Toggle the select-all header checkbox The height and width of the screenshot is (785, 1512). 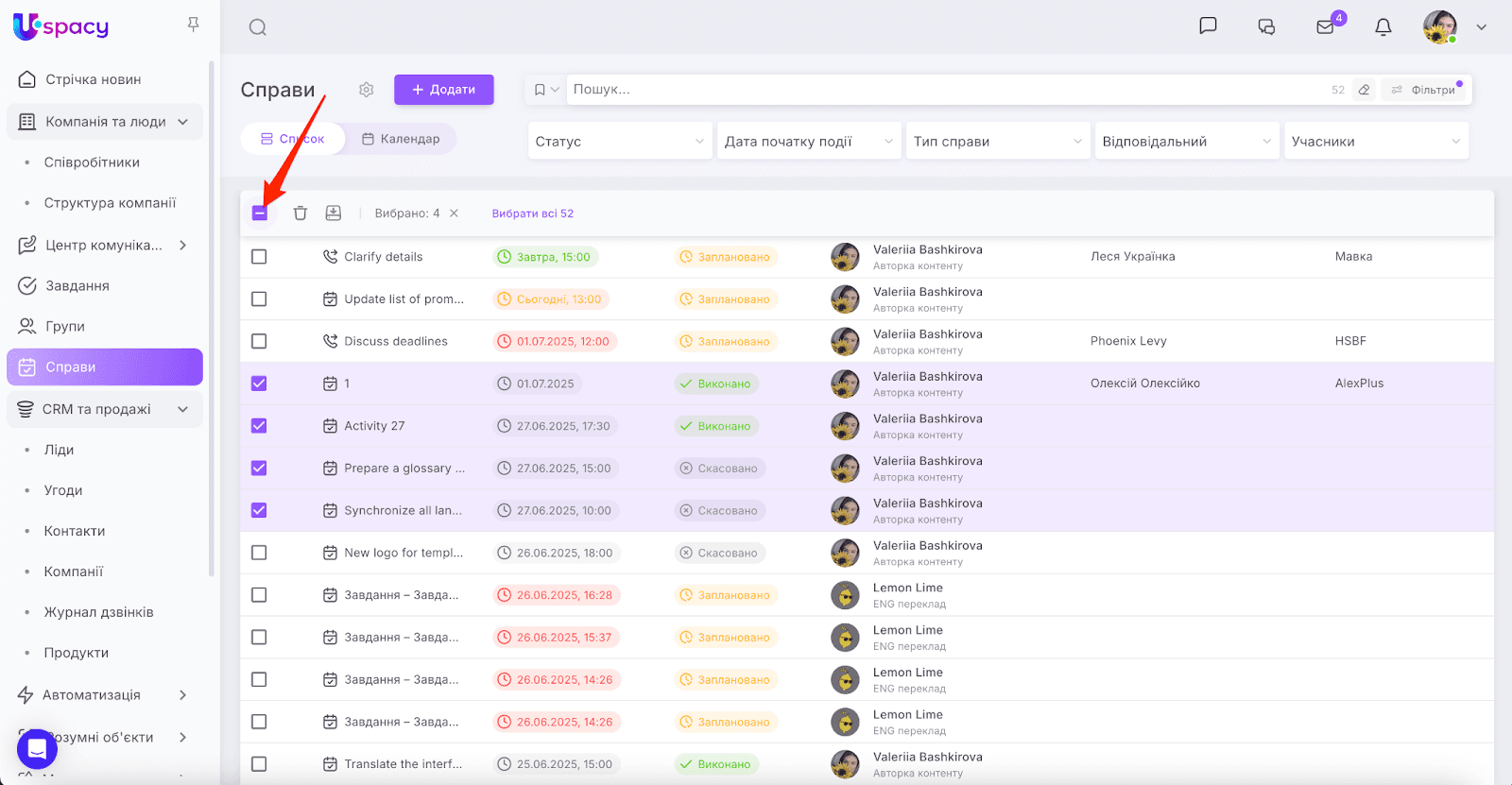pyautogui.click(x=260, y=213)
